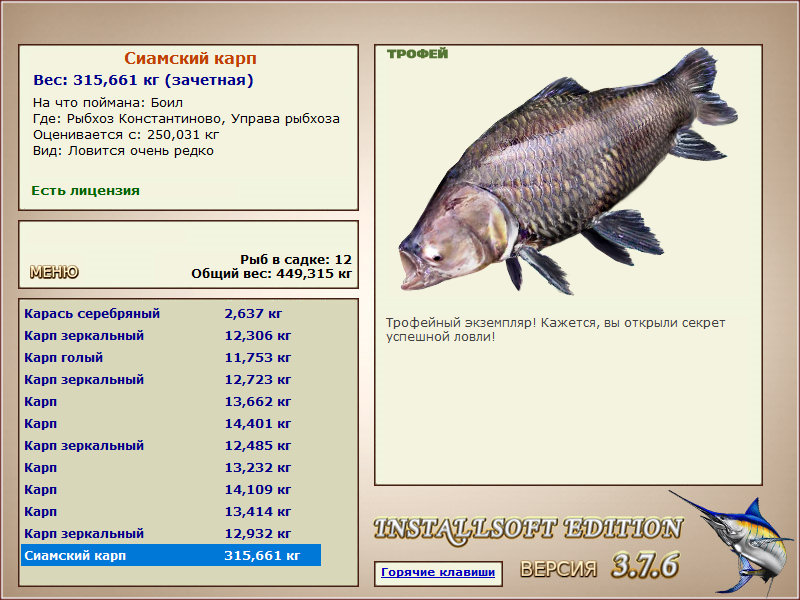This screenshot has width=800, height=600.
Task: Open the Горячие клавиши link
Action: click(x=438, y=572)
